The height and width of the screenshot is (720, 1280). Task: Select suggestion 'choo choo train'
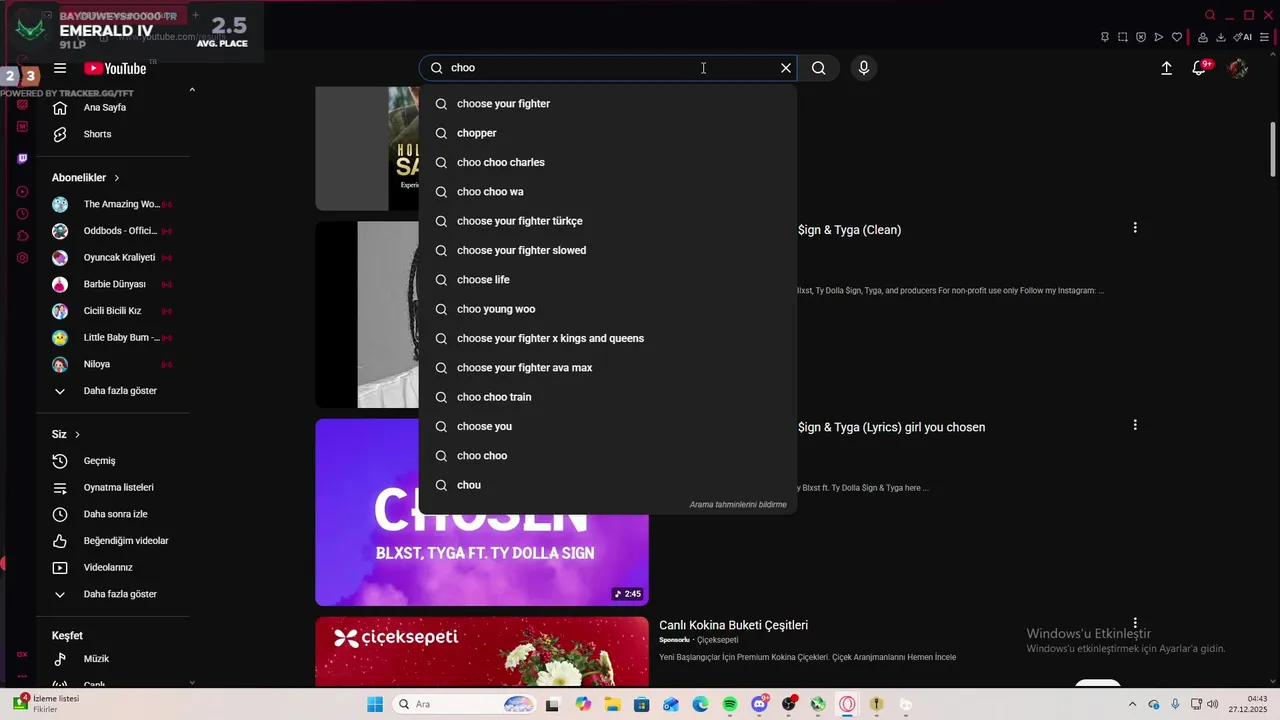pyautogui.click(x=608, y=397)
